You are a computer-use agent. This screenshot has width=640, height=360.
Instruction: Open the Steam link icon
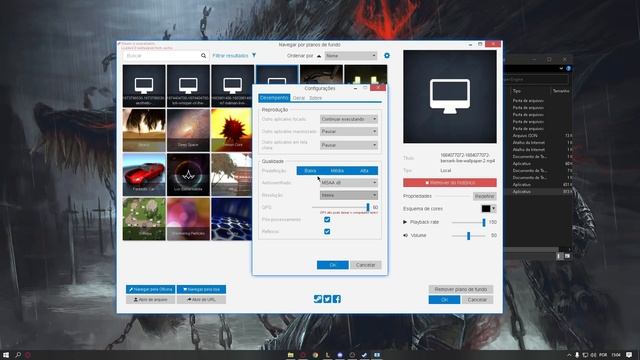pos(318,299)
